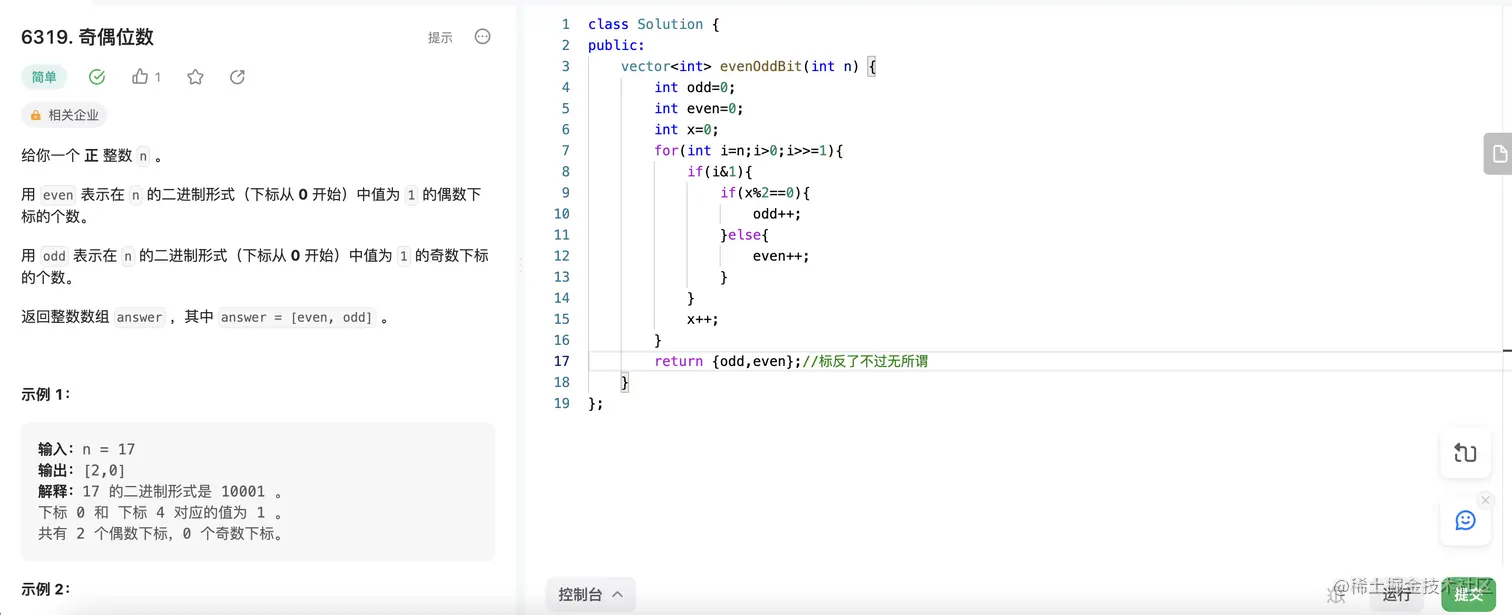Click the 示例 1 heading
Viewport: 1512px width, 615px height.
click(x=46, y=394)
